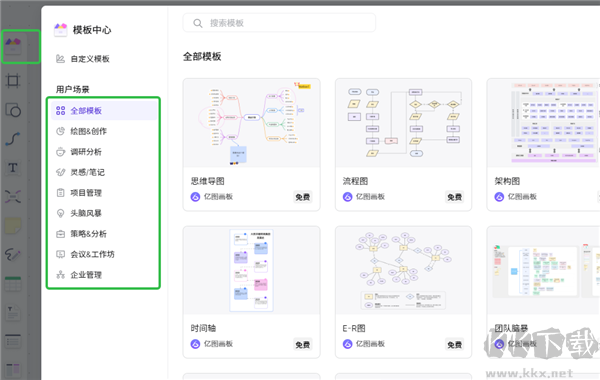Click the search magnifier icon

tap(198, 23)
